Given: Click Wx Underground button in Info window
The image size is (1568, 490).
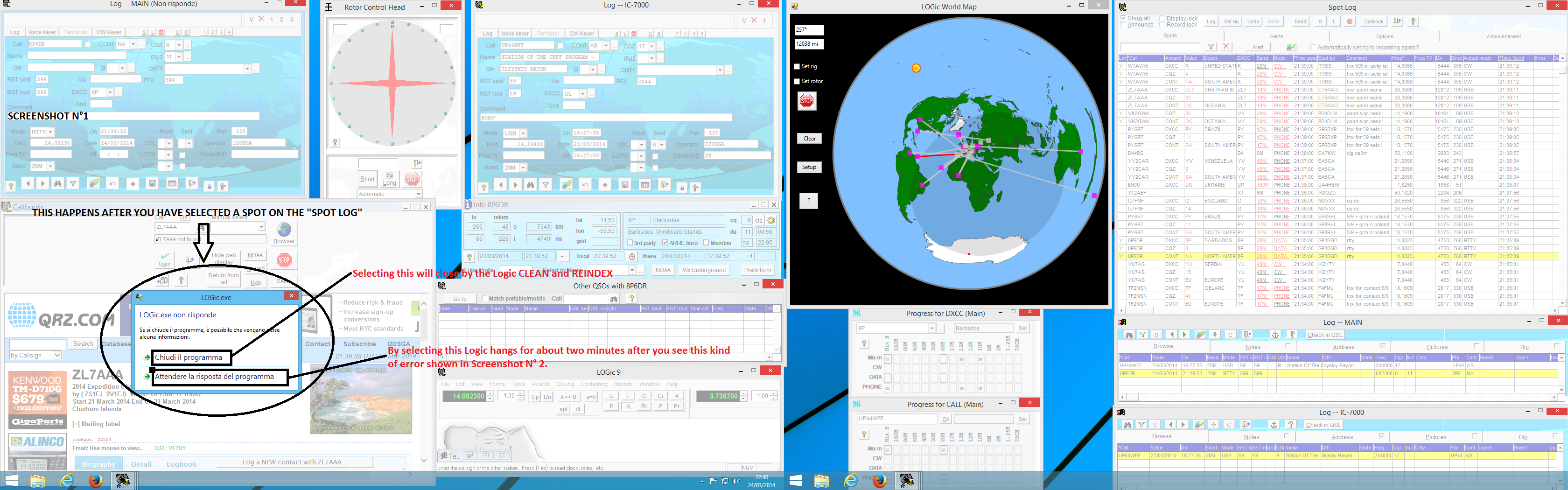Looking at the screenshot, I should tap(704, 270).
